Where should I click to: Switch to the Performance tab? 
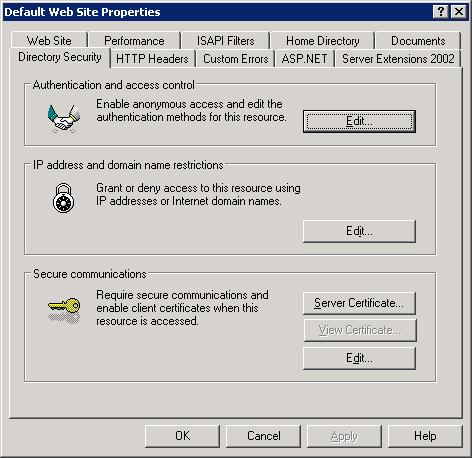(134, 41)
